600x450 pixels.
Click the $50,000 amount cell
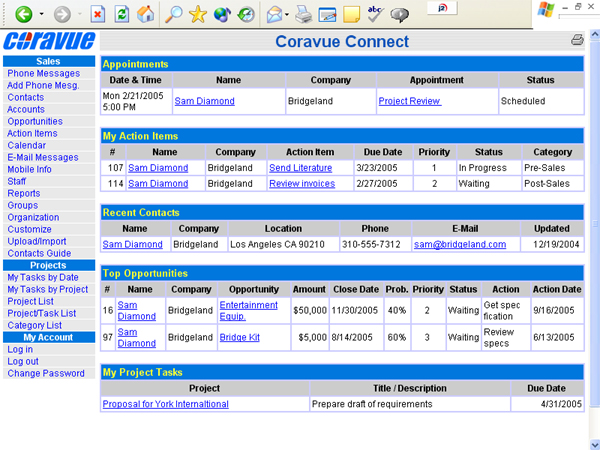310,310
